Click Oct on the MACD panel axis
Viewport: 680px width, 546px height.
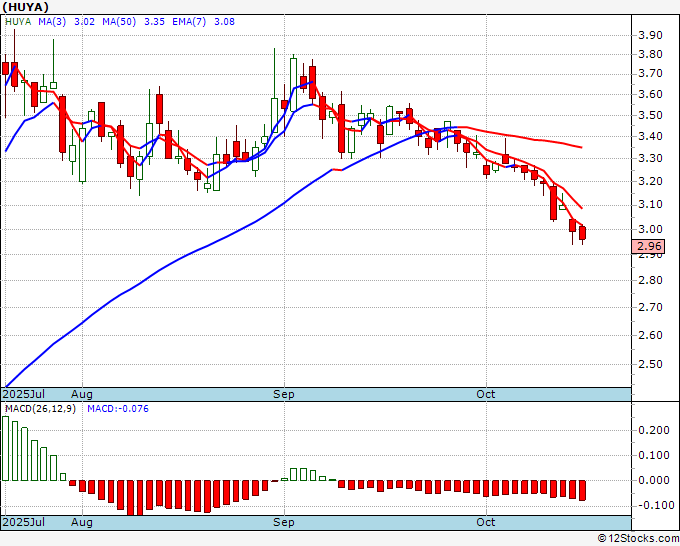click(x=486, y=522)
